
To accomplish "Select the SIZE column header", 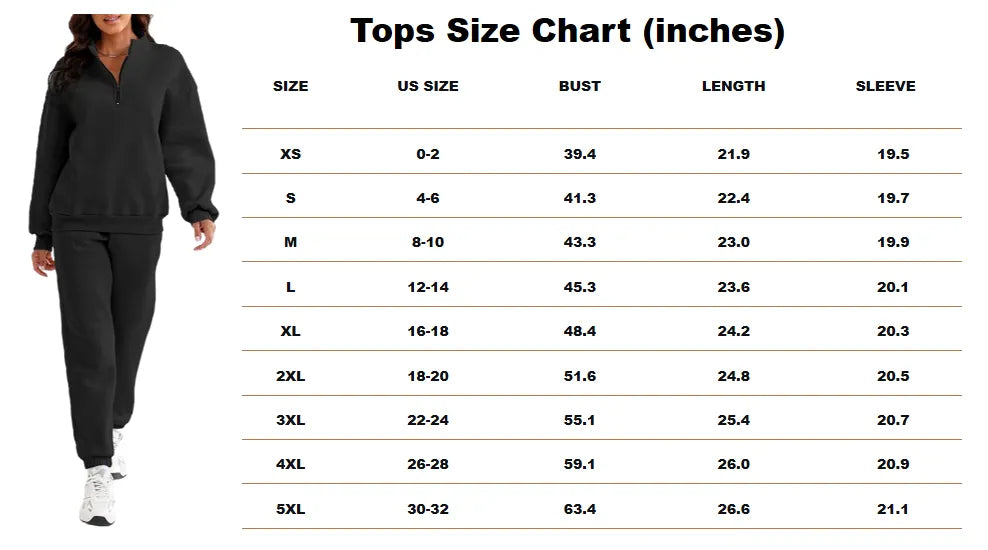I will [290, 86].
